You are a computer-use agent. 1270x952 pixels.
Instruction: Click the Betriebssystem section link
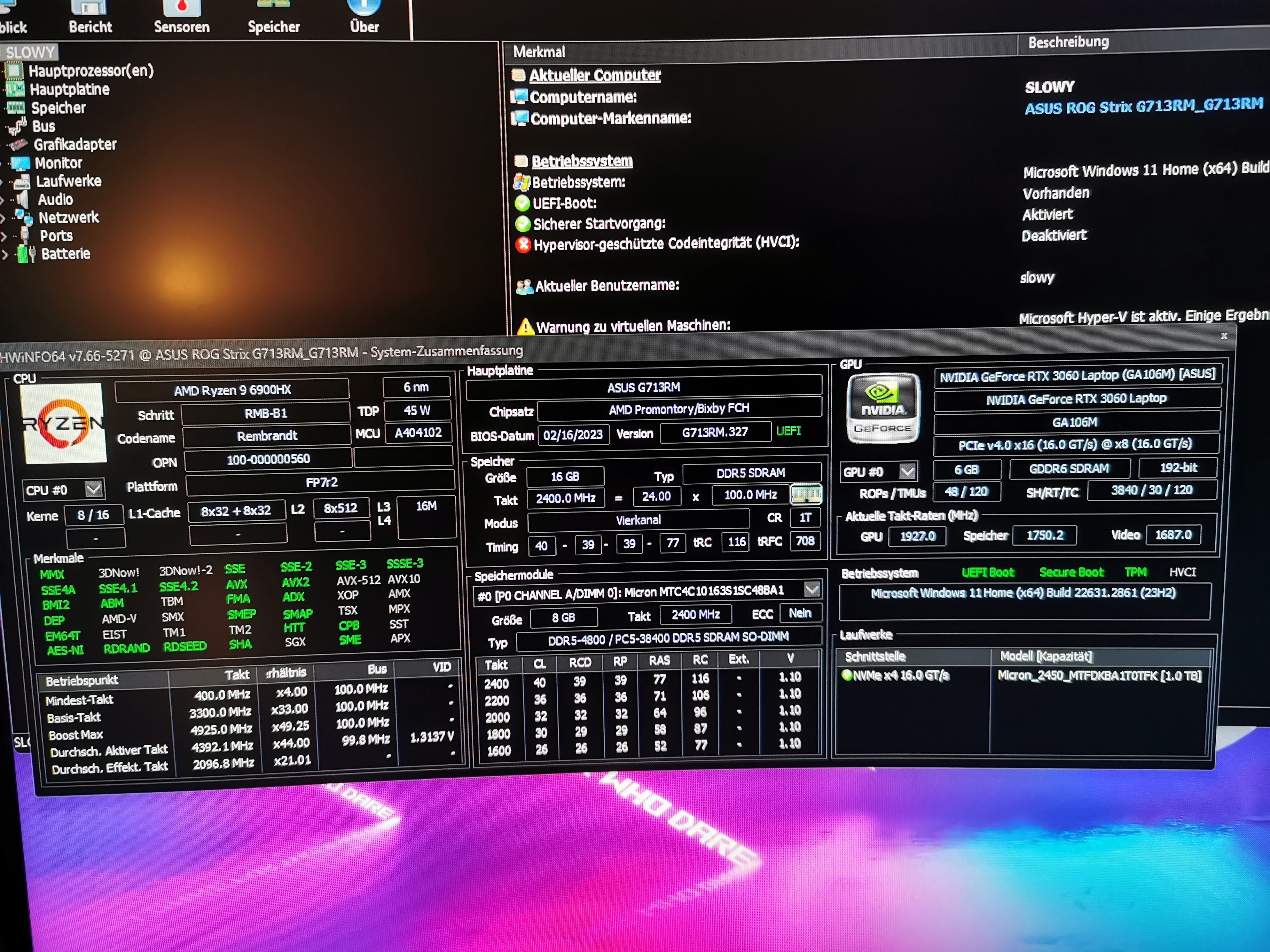pyautogui.click(x=582, y=161)
